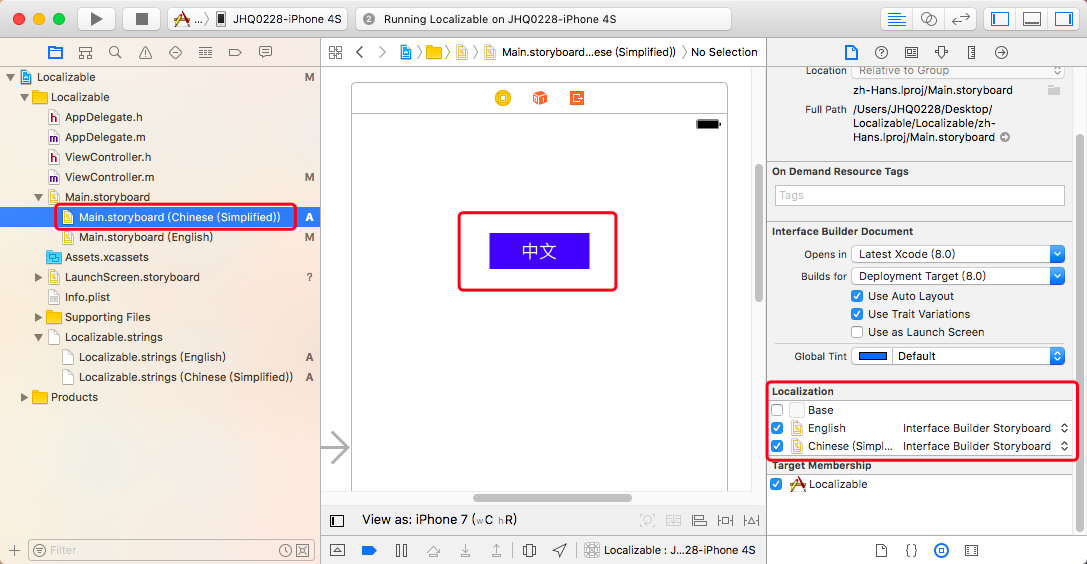Open the Issue navigator
This screenshot has height=564, width=1087.
click(x=145, y=52)
